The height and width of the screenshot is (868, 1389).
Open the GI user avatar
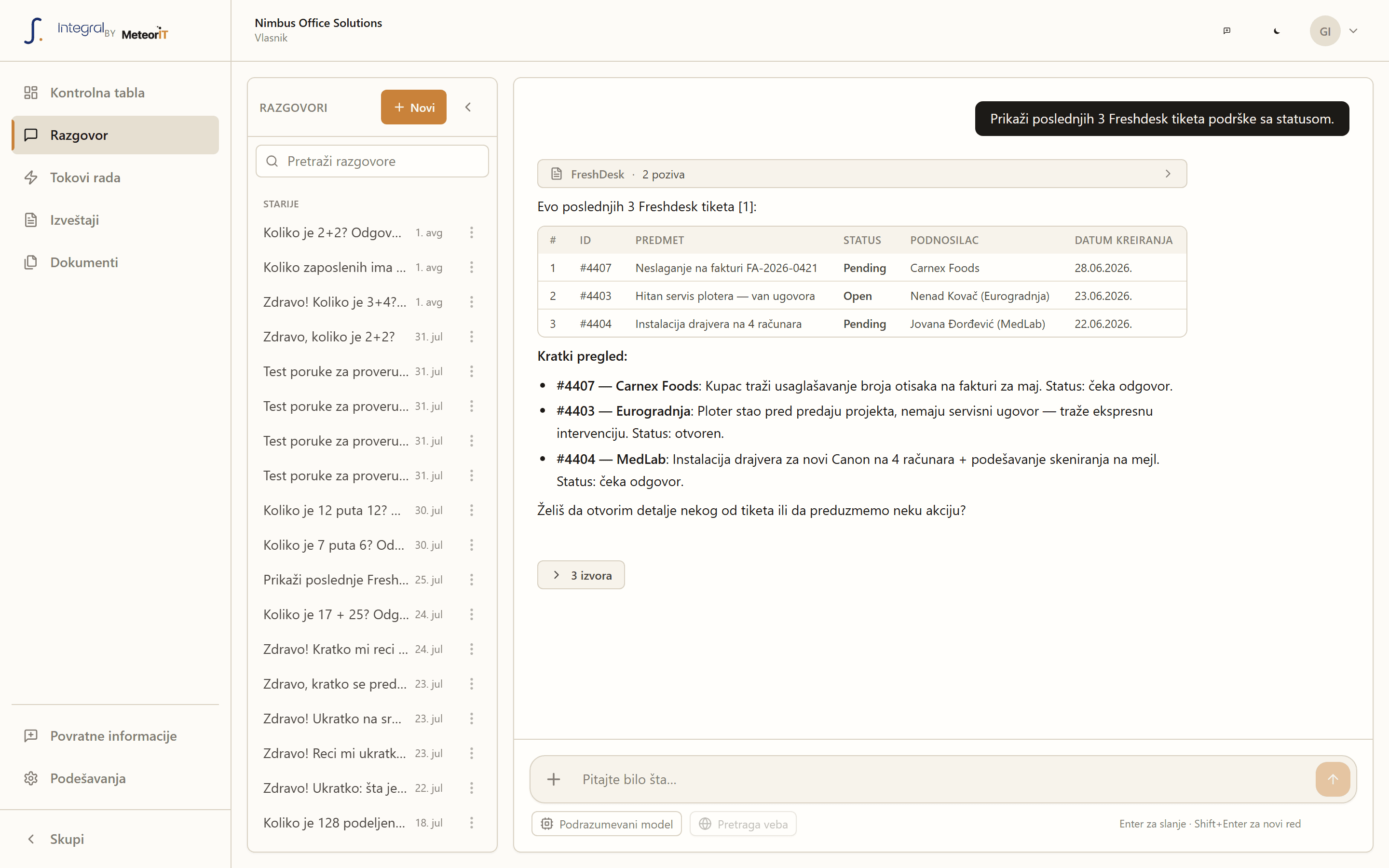coord(1325,31)
